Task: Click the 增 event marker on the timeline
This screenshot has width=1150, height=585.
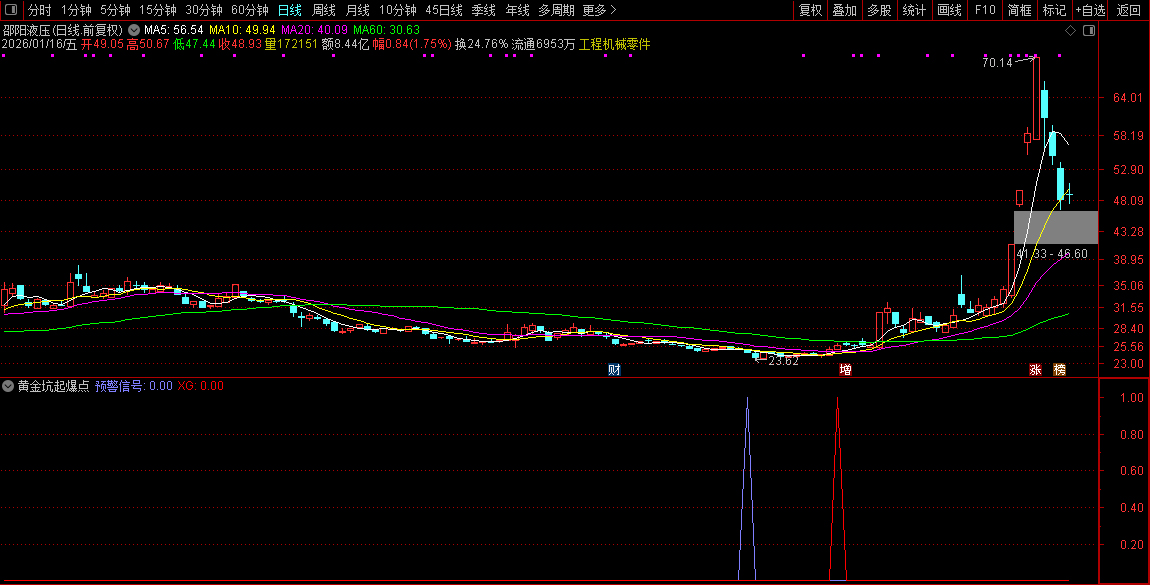Action: (845, 370)
